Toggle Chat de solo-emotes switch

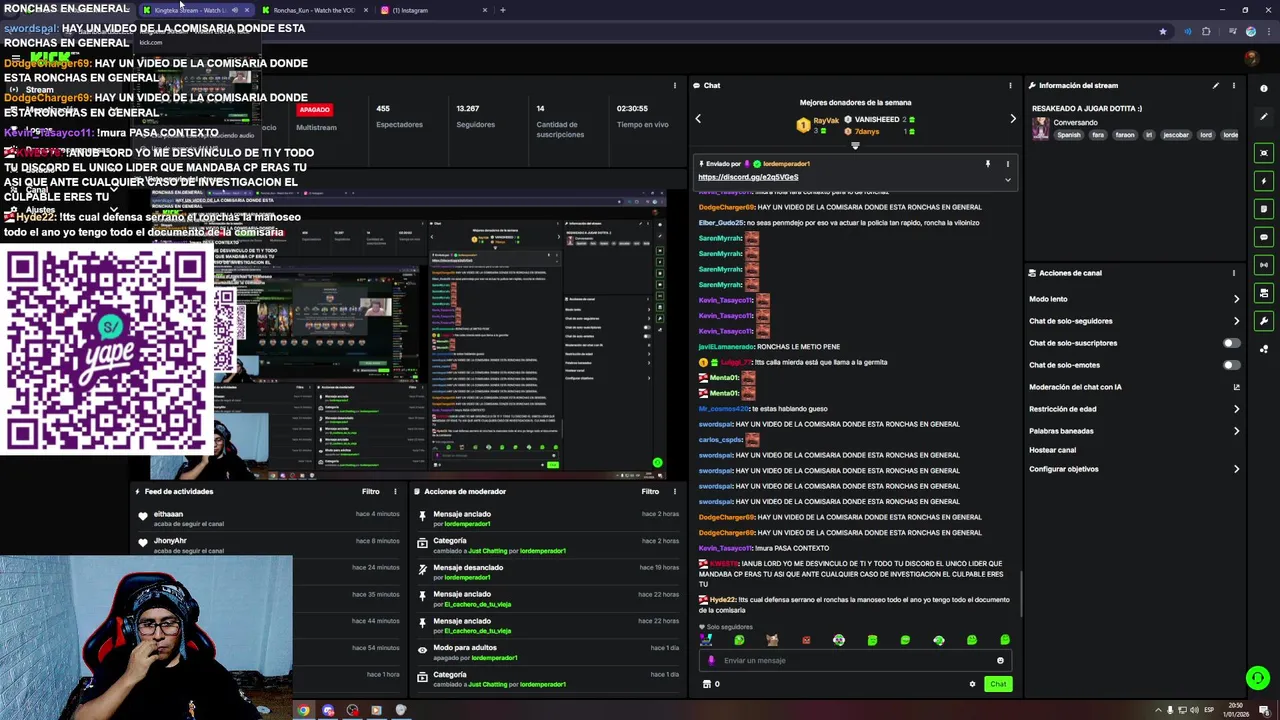[x=1231, y=365]
